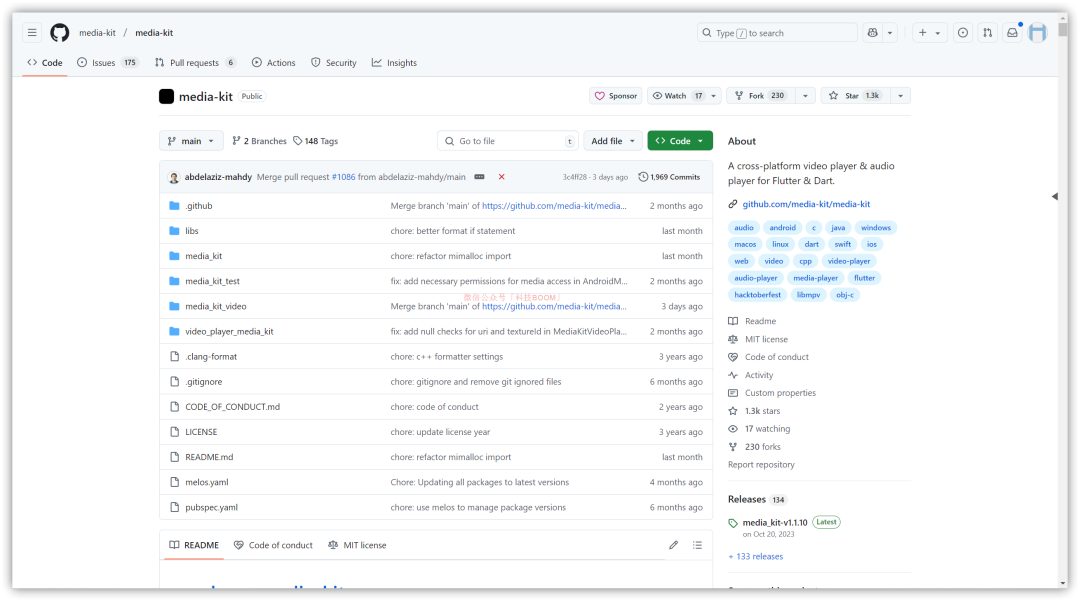Expand the create new dropdown arrow

937,32
